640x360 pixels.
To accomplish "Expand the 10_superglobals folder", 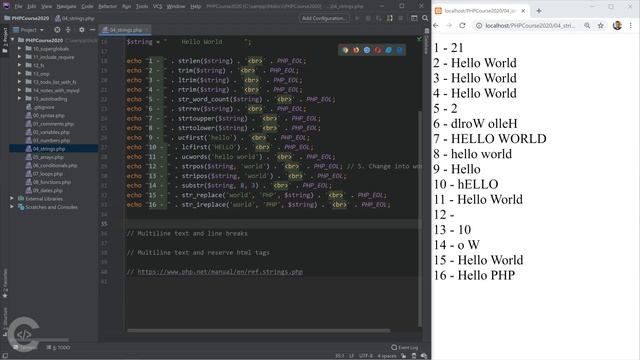I will [x=19, y=49].
